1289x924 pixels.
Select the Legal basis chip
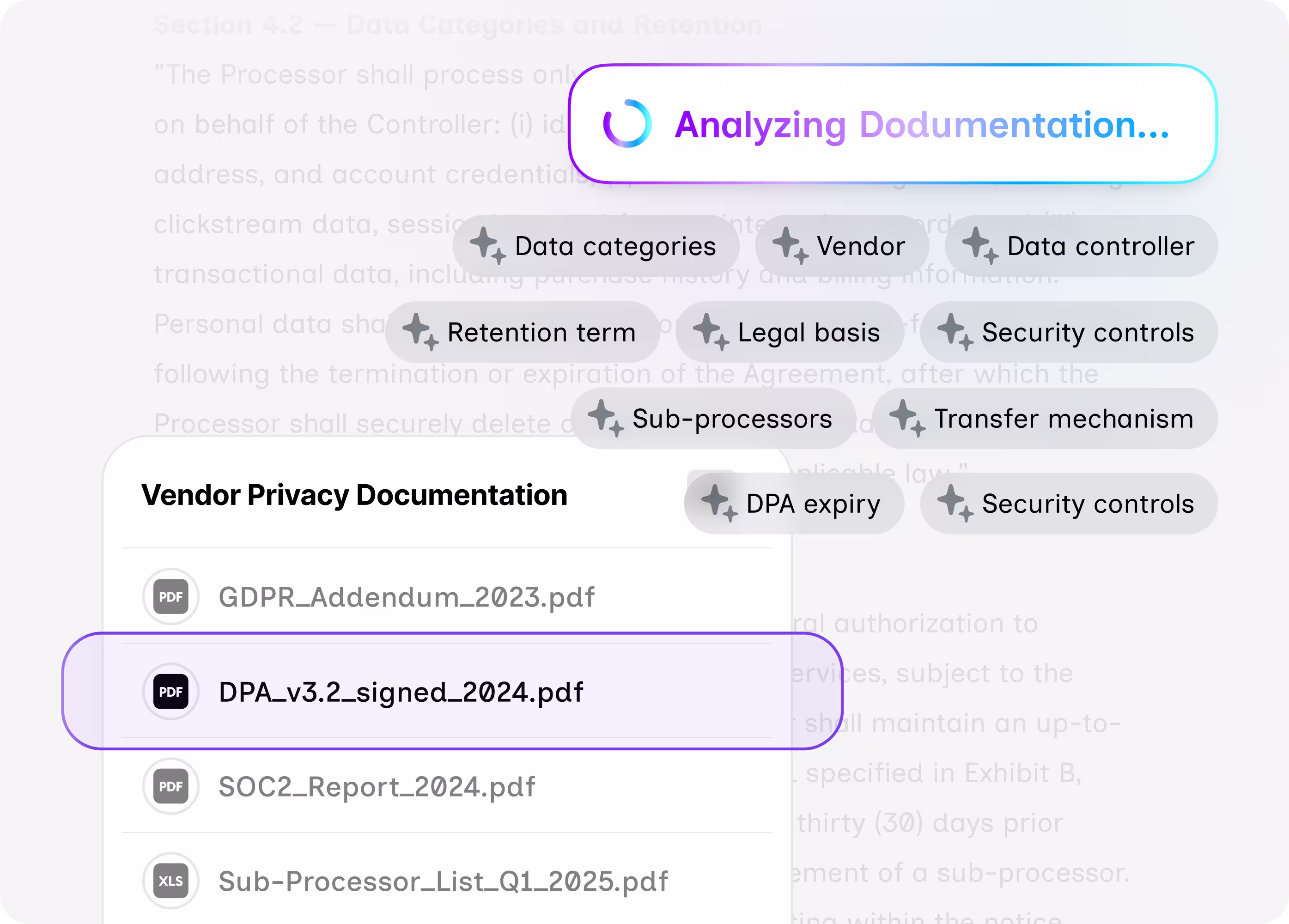790,333
